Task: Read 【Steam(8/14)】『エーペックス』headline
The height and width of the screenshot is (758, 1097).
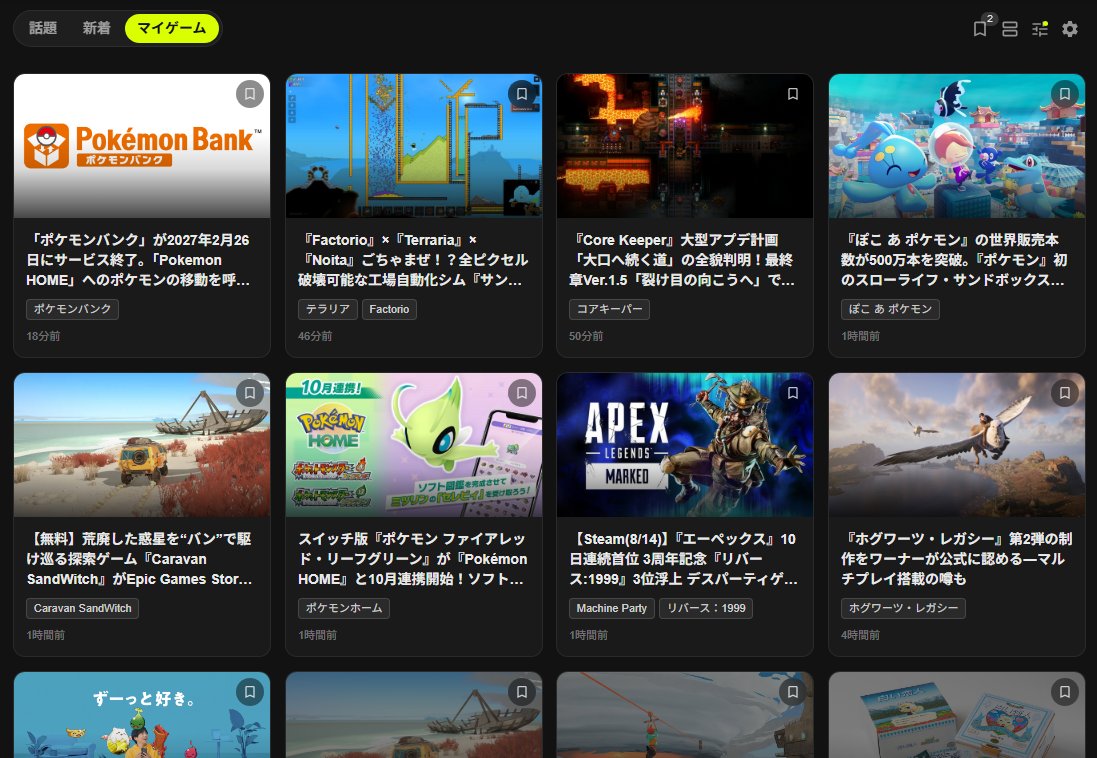Action: pyautogui.click(x=684, y=559)
